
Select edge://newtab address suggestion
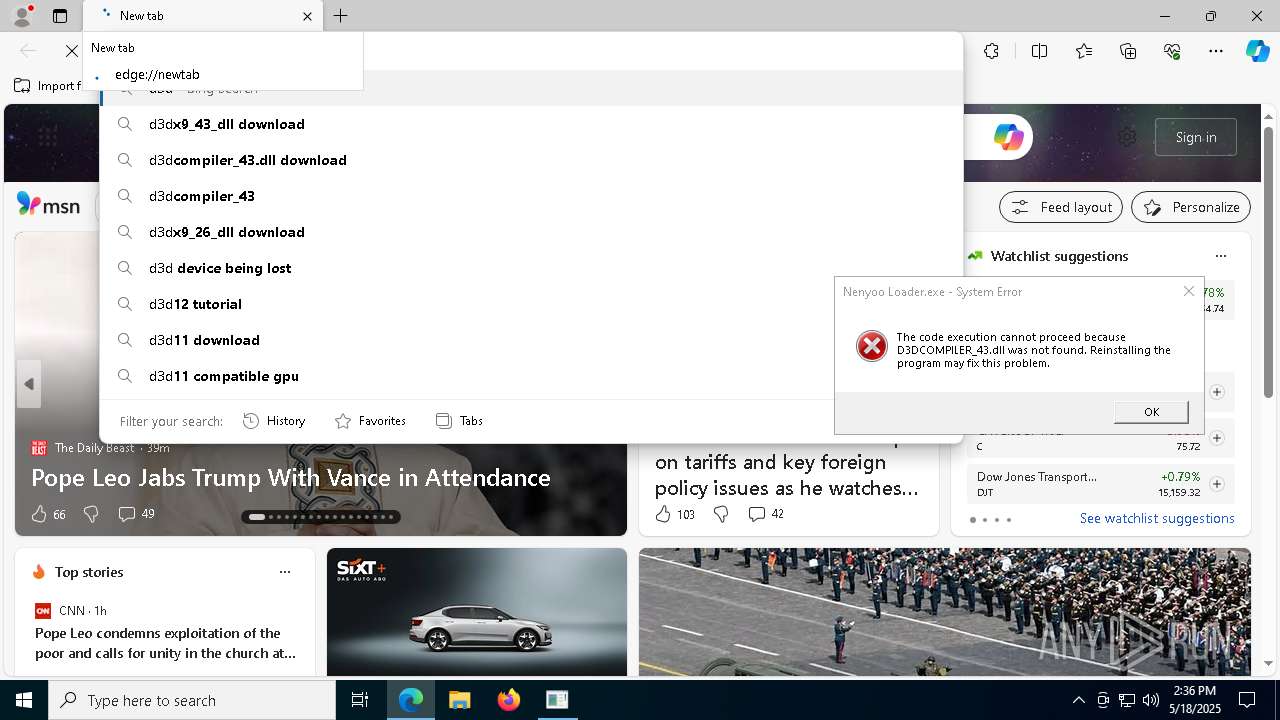223,74
